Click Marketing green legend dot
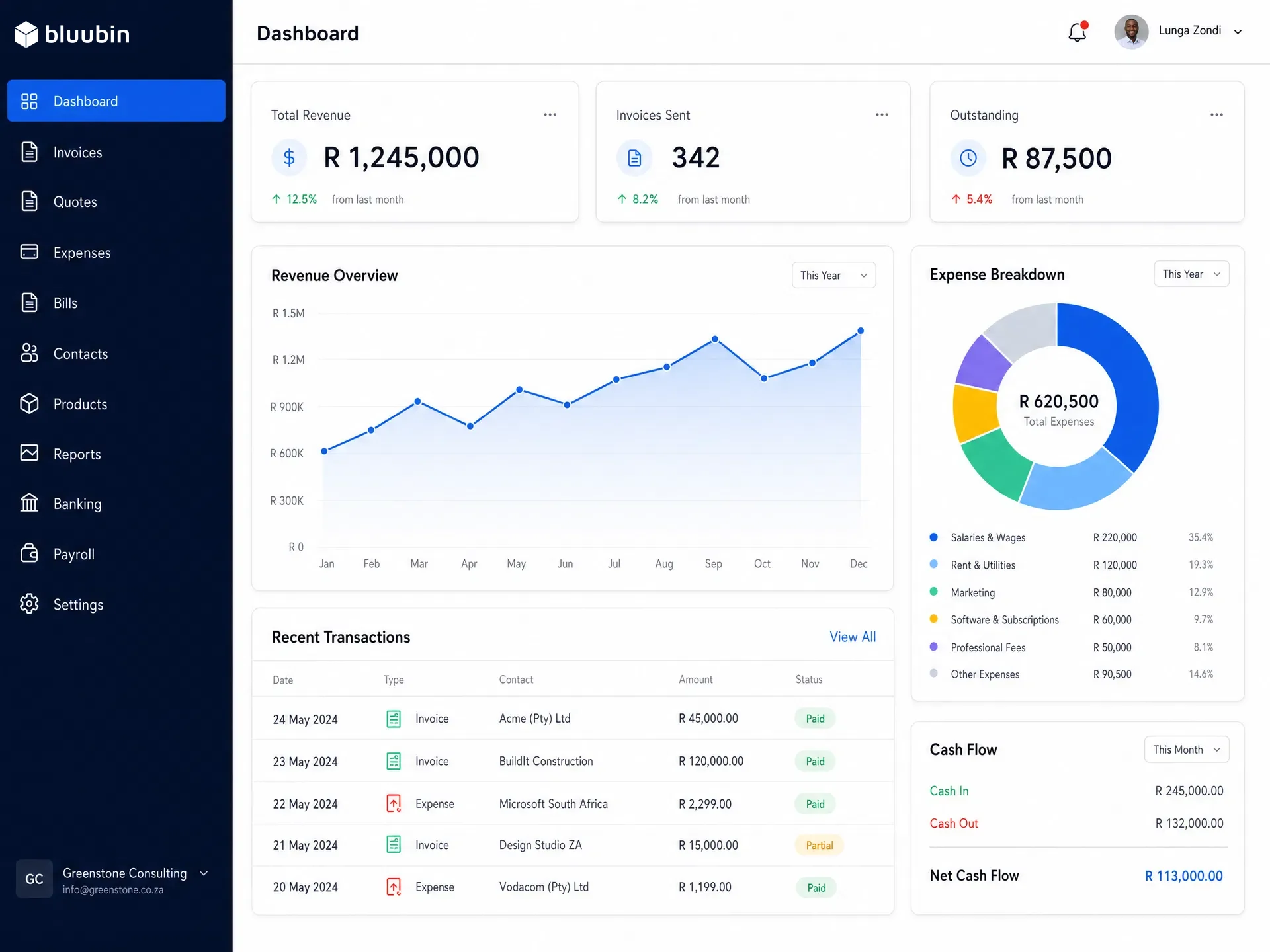1270x952 pixels. pyautogui.click(x=933, y=592)
